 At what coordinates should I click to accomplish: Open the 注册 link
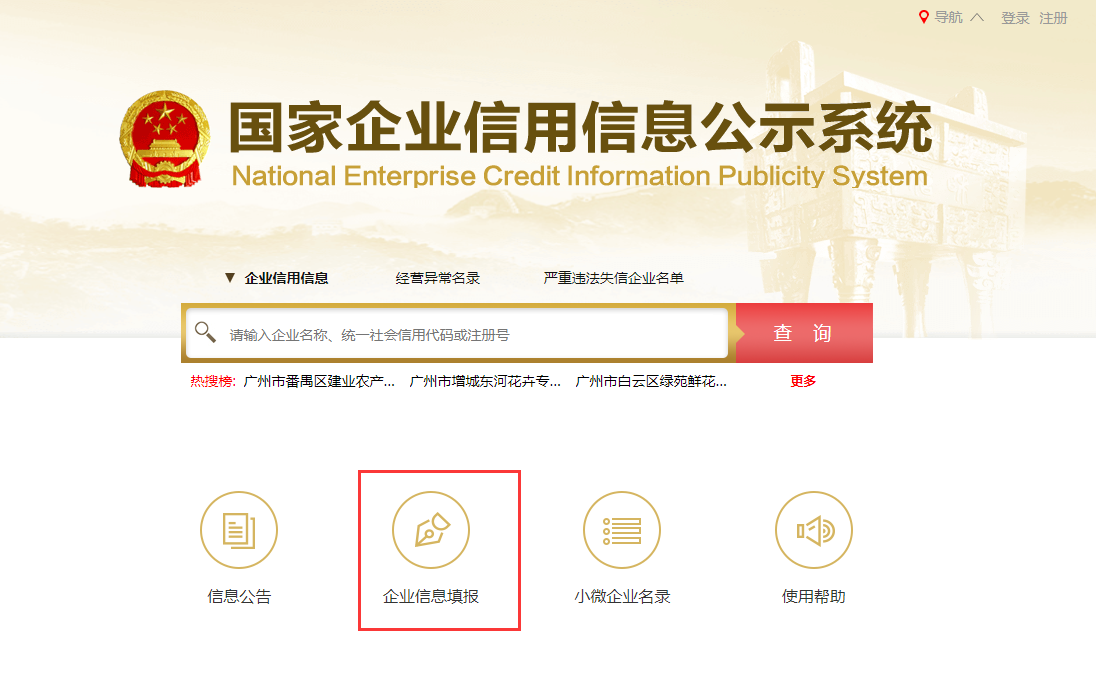(1053, 18)
